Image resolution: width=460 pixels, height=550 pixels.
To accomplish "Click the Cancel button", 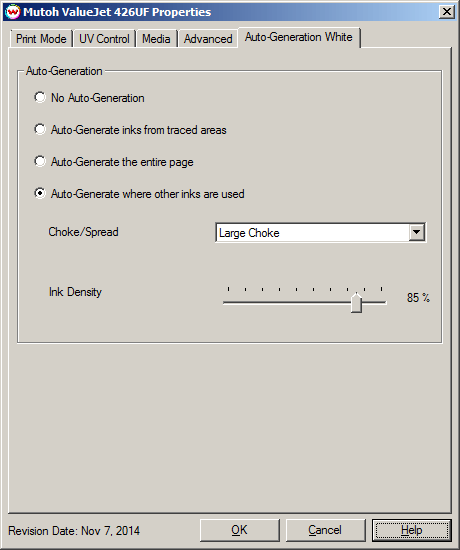I will [x=325, y=530].
